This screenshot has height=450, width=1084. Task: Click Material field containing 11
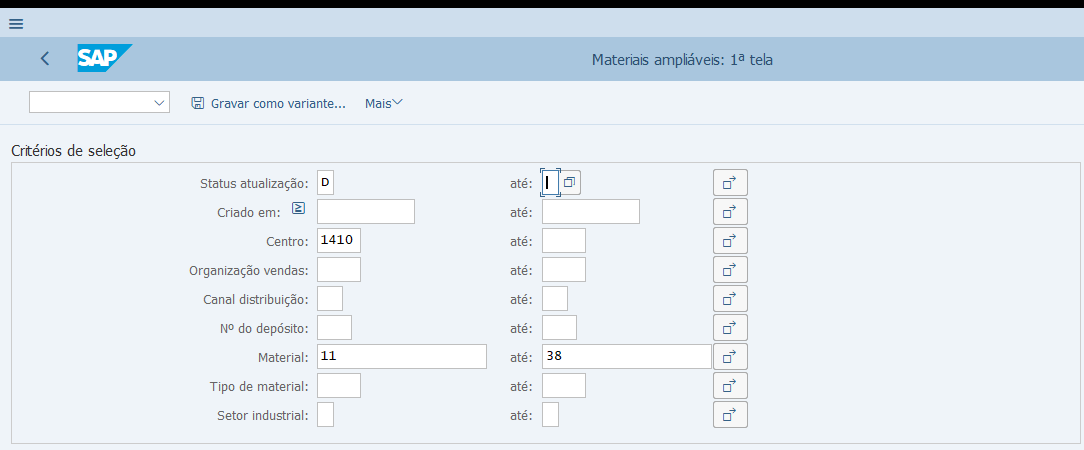[x=402, y=357]
